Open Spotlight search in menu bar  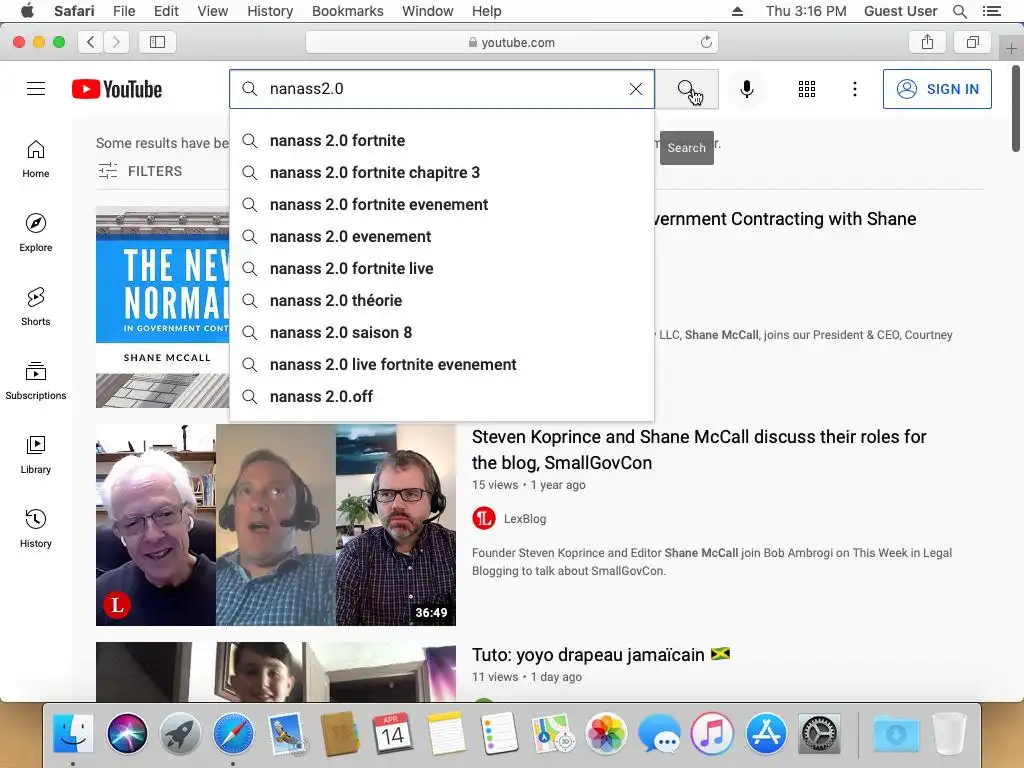tap(959, 11)
